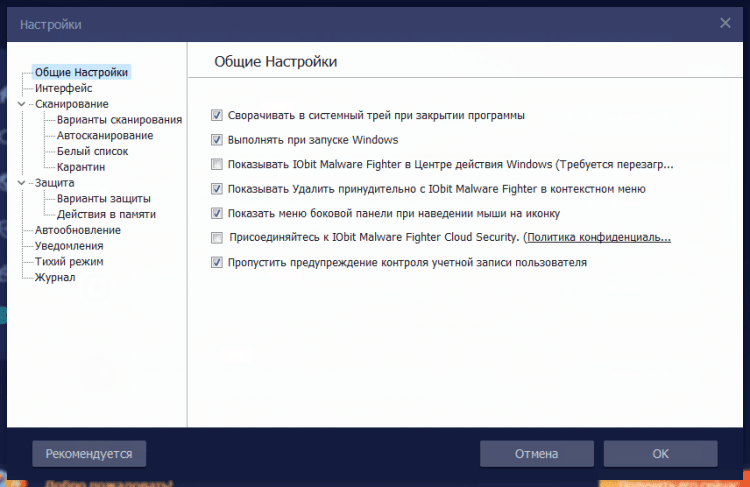Open the Карантин section
750x487 pixels.
point(81,167)
